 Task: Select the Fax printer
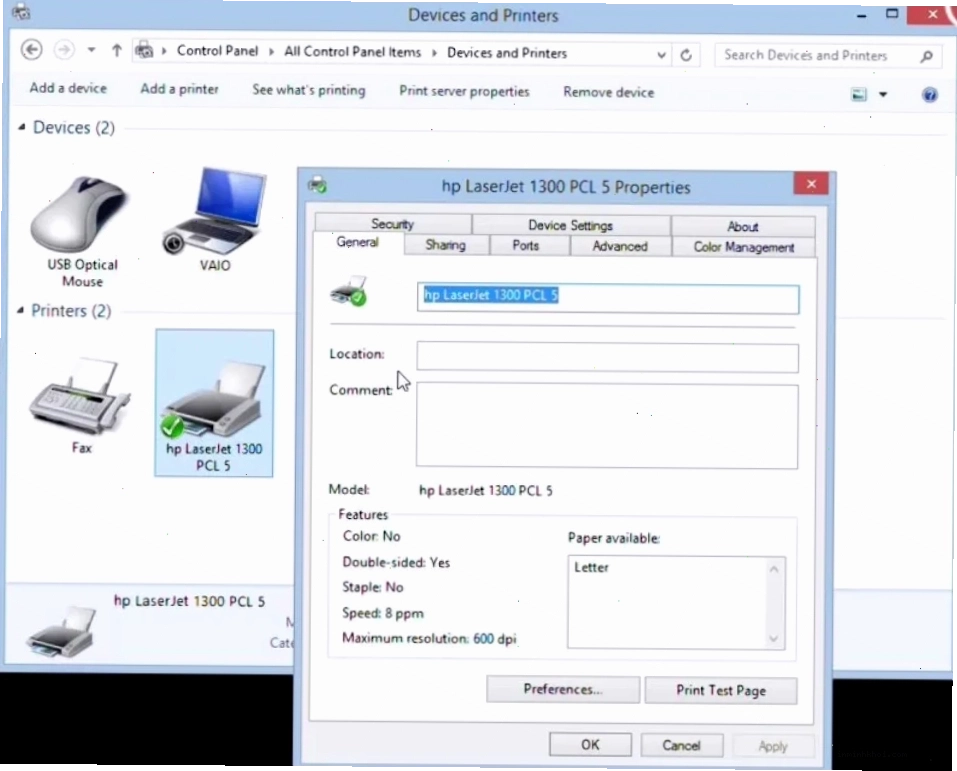click(80, 404)
